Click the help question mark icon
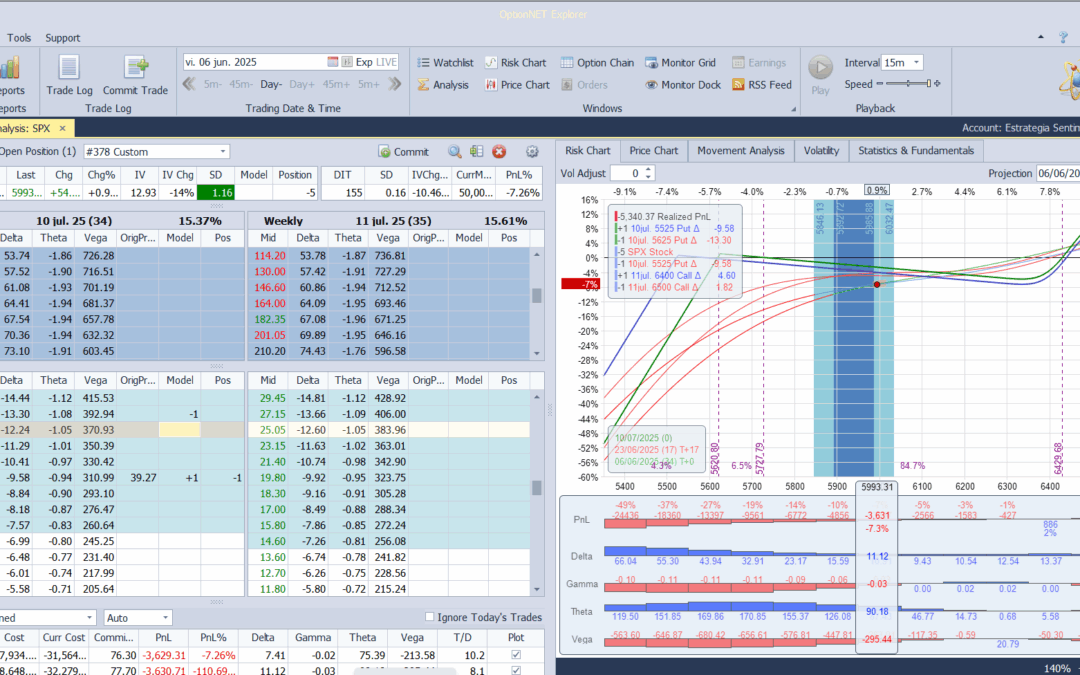This screenshot has width=1080, height=675. point(1063,37)
